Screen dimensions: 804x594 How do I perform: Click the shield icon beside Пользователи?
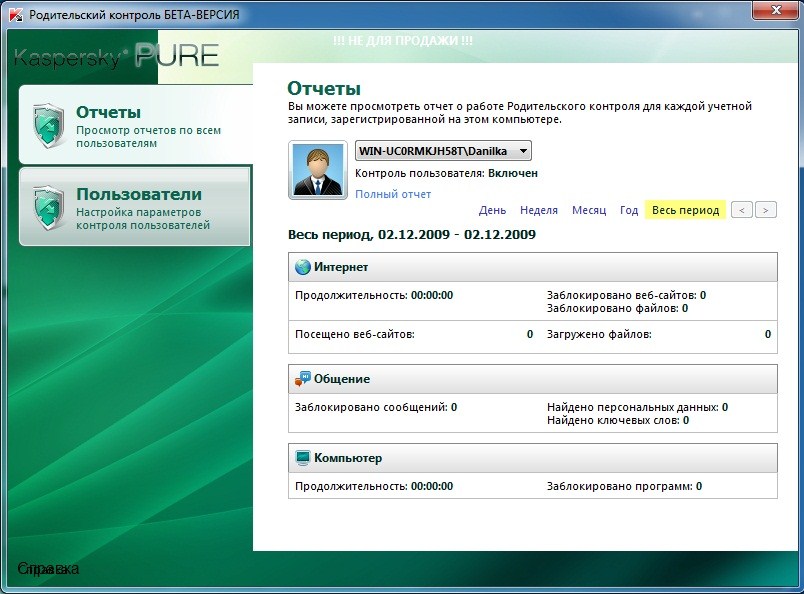pyautogui.click(x=49, y=208)
